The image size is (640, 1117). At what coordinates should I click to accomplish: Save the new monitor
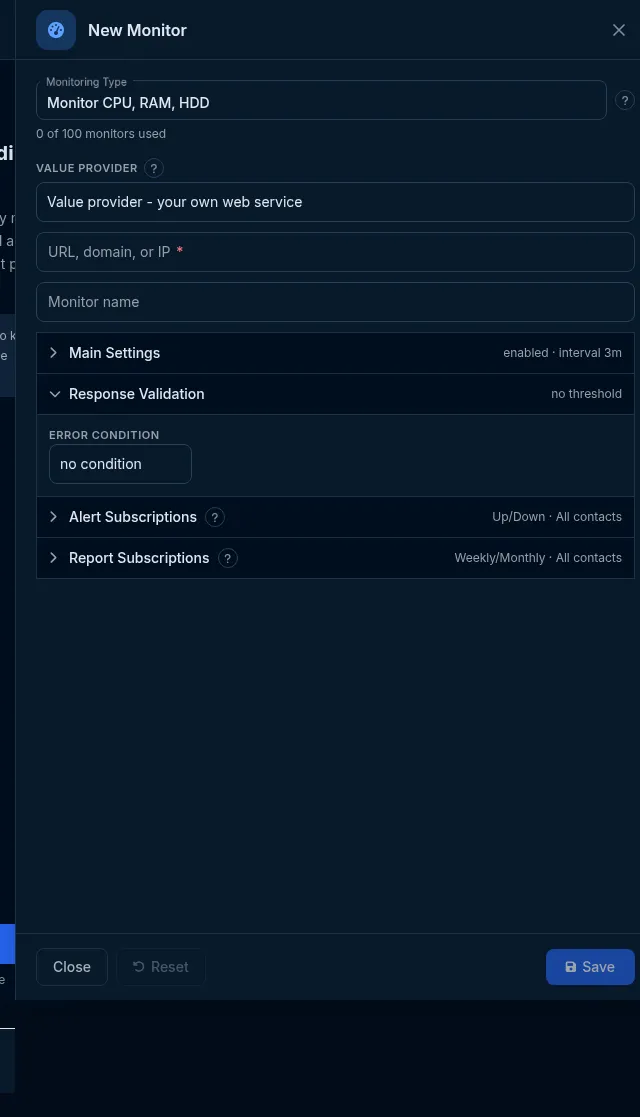[x=590, y=967]
